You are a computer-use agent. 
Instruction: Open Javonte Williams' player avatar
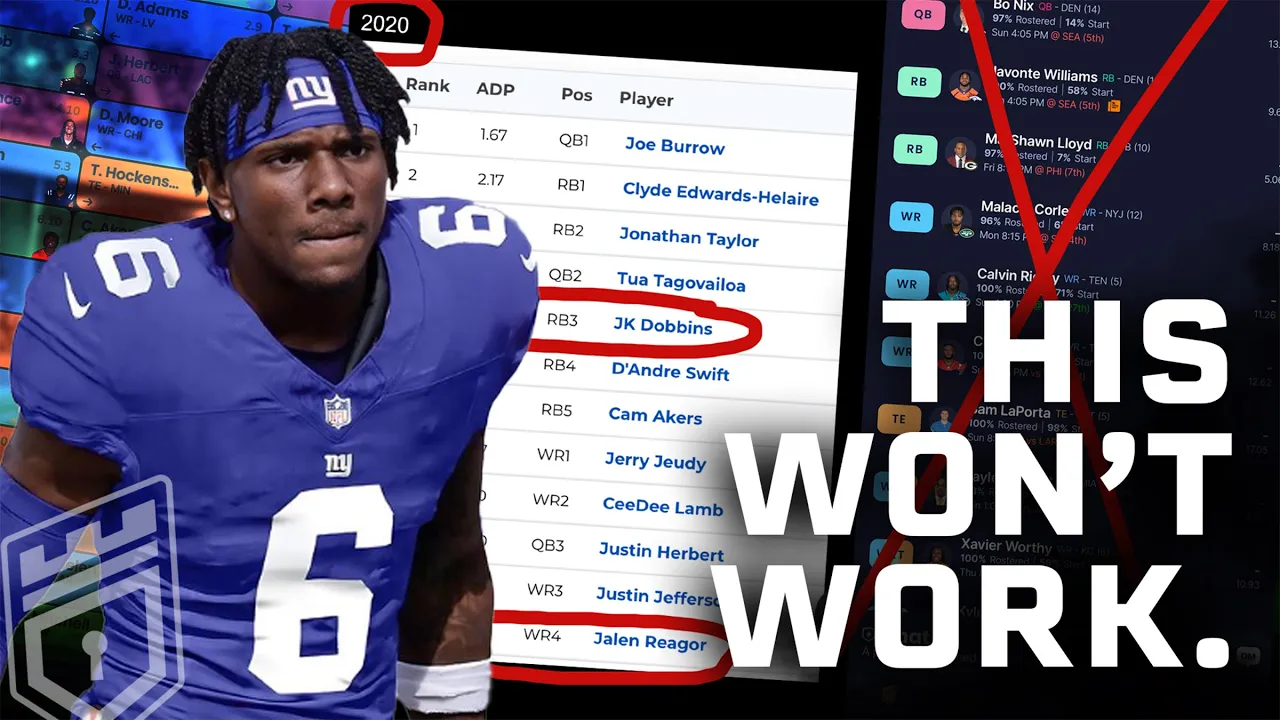pos(965,86)
